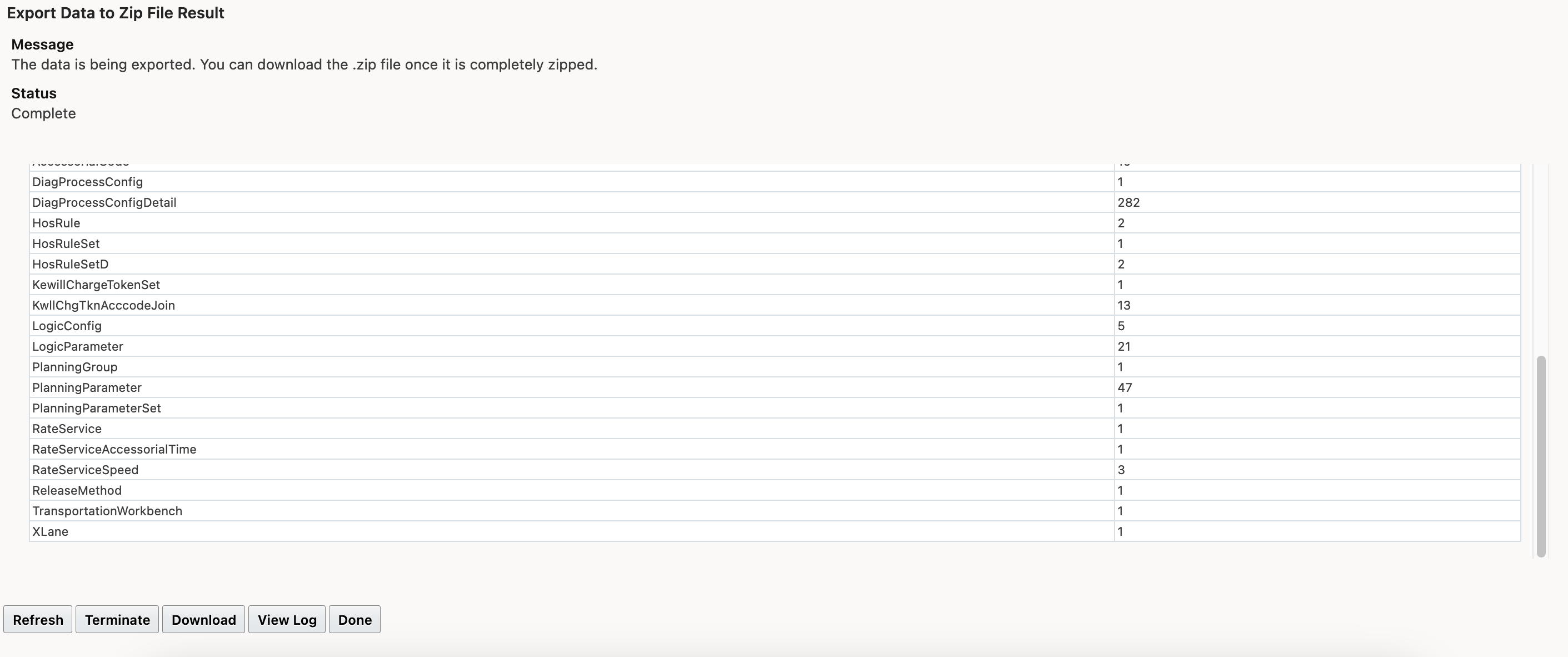Open the View Log button

coord(287,619)
